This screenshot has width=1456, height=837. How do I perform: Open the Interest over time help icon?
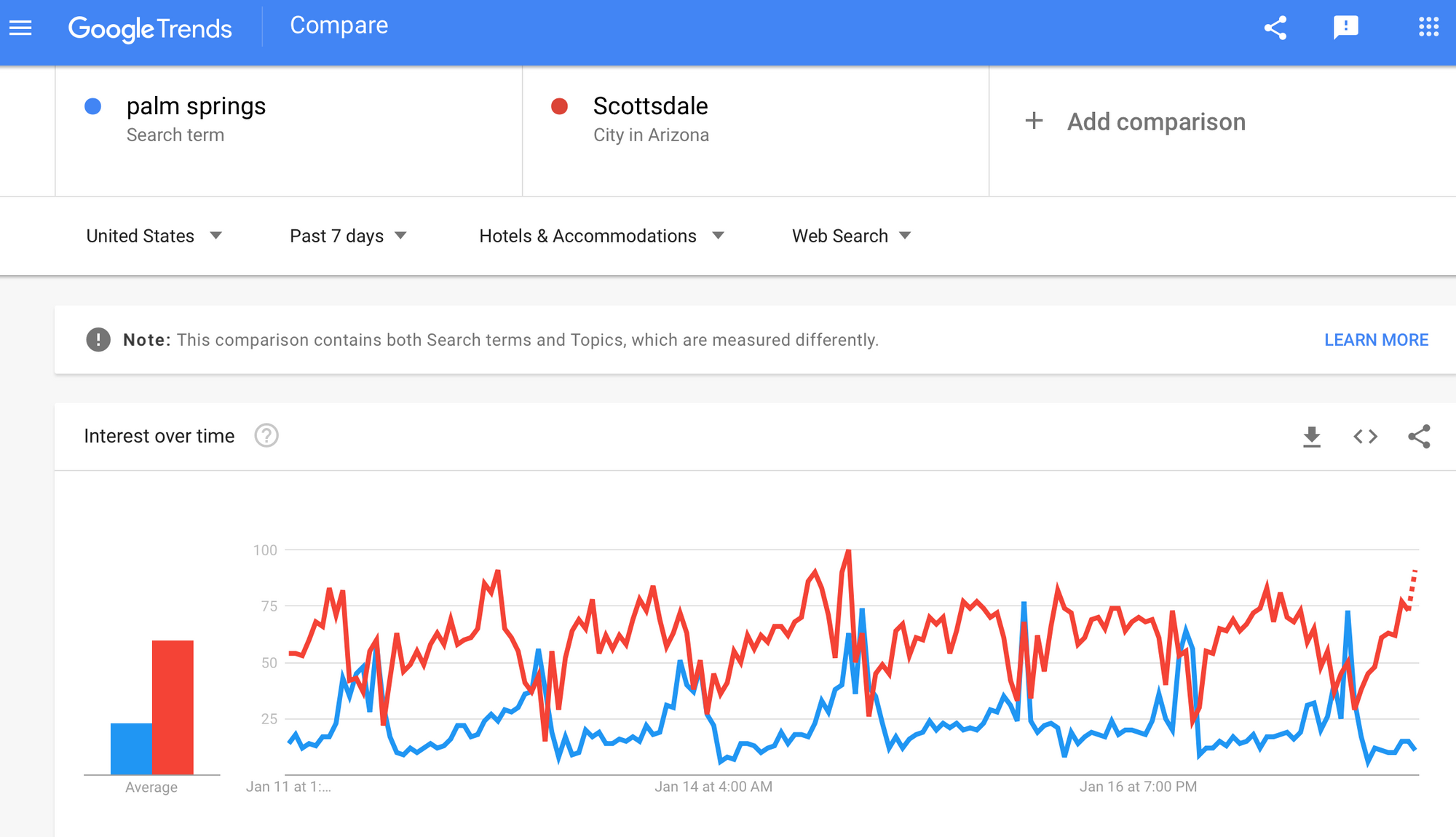(x=266, y=436)
